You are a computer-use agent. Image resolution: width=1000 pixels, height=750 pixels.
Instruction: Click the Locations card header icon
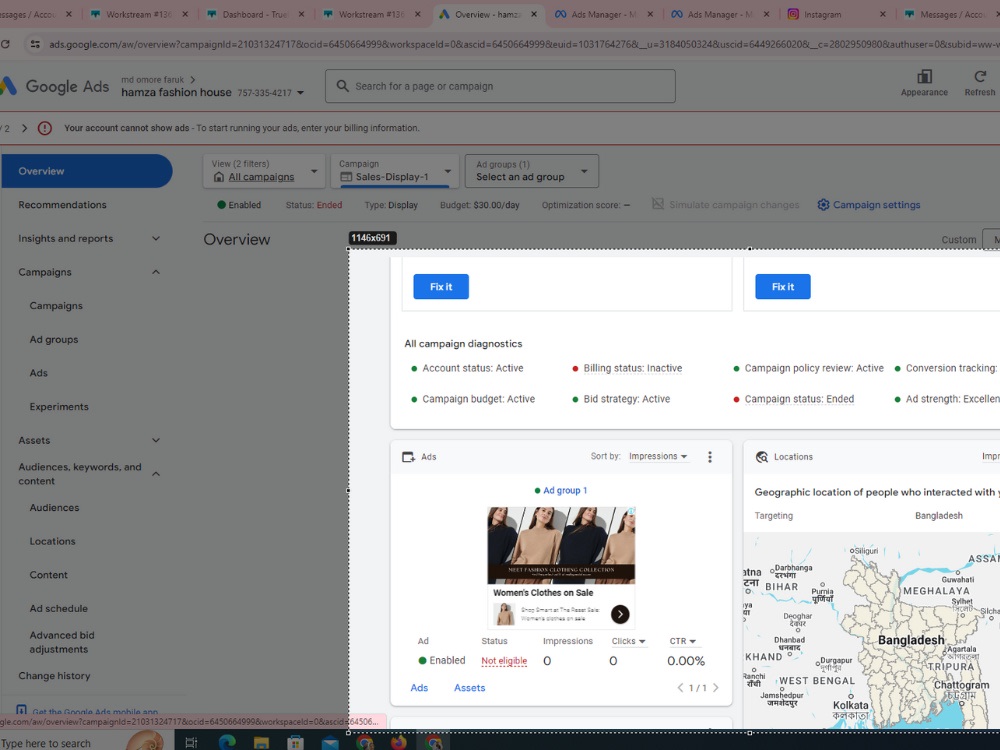[x=761, y=457]
